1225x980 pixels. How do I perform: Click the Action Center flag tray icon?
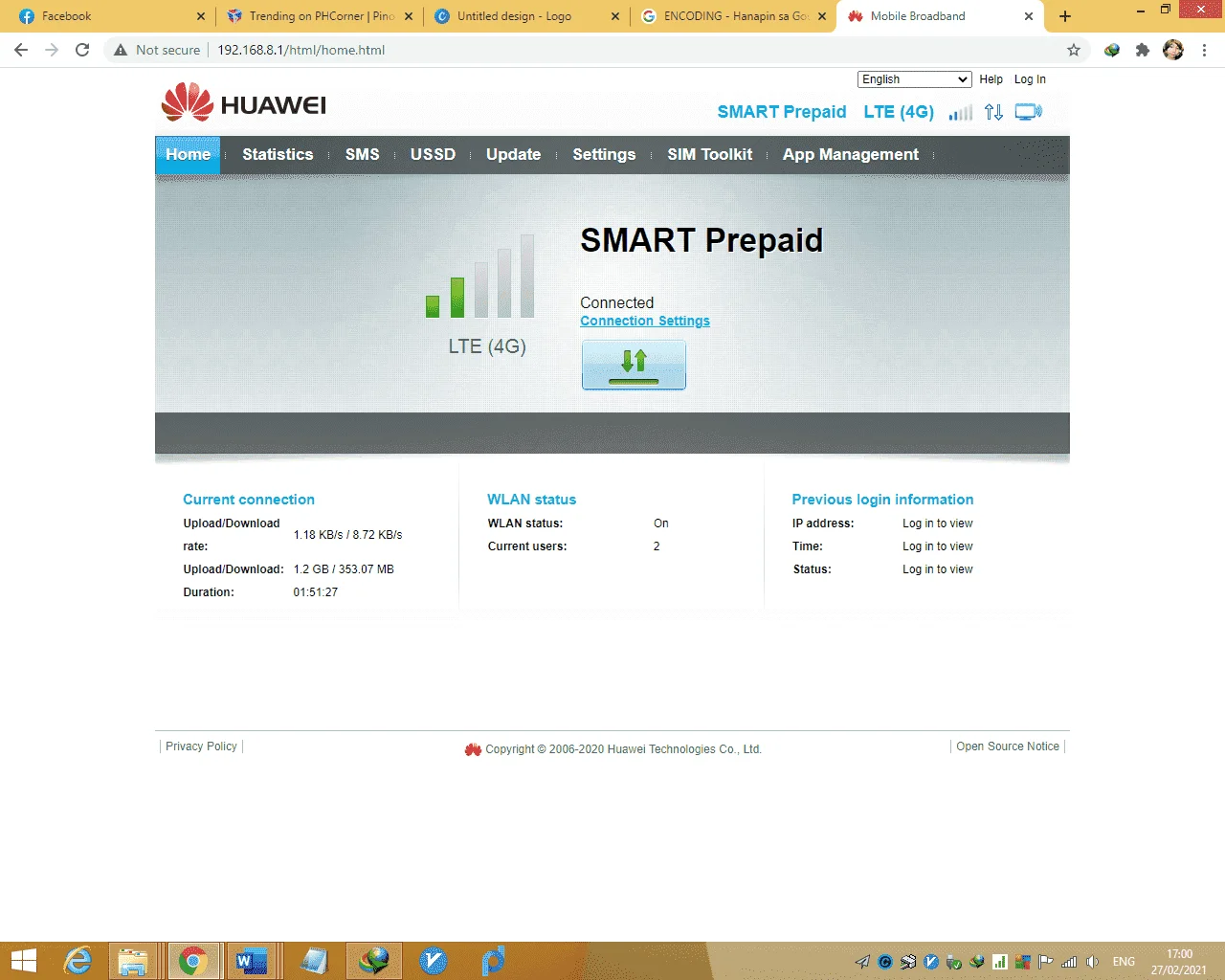(x=1046, y=962)
